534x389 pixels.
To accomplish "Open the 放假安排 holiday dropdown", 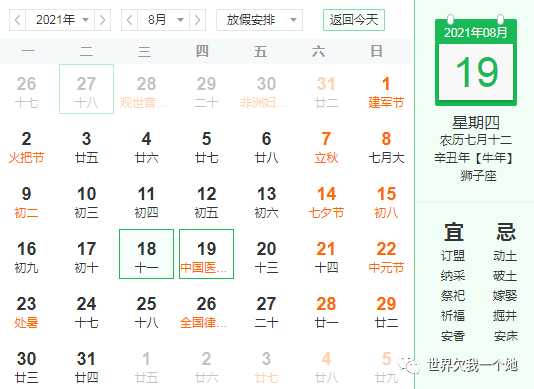I will click(x=259, y=20).
